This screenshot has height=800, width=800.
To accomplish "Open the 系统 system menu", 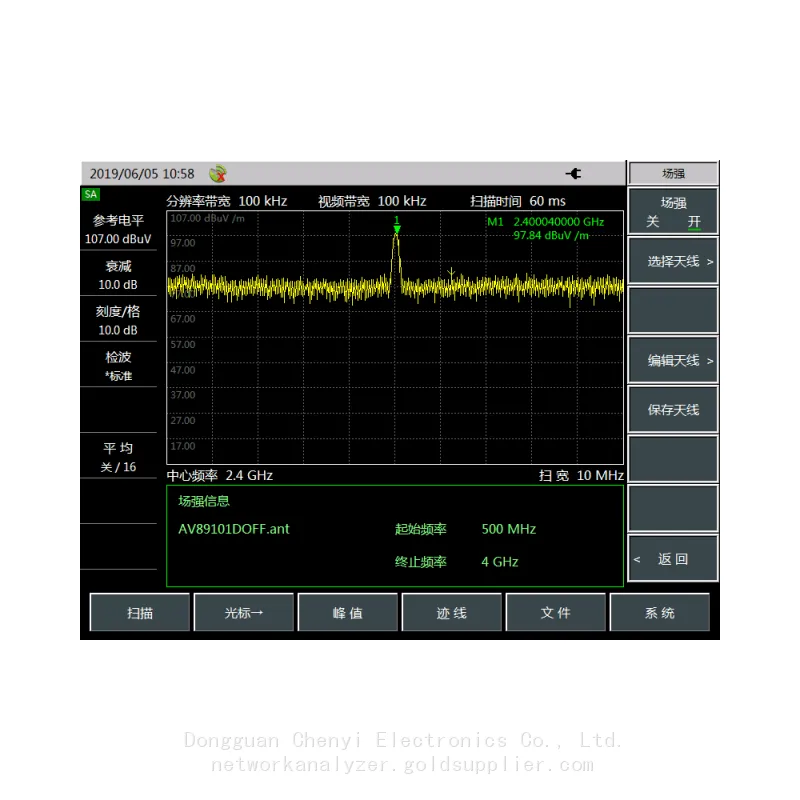I will click(660, 612).
